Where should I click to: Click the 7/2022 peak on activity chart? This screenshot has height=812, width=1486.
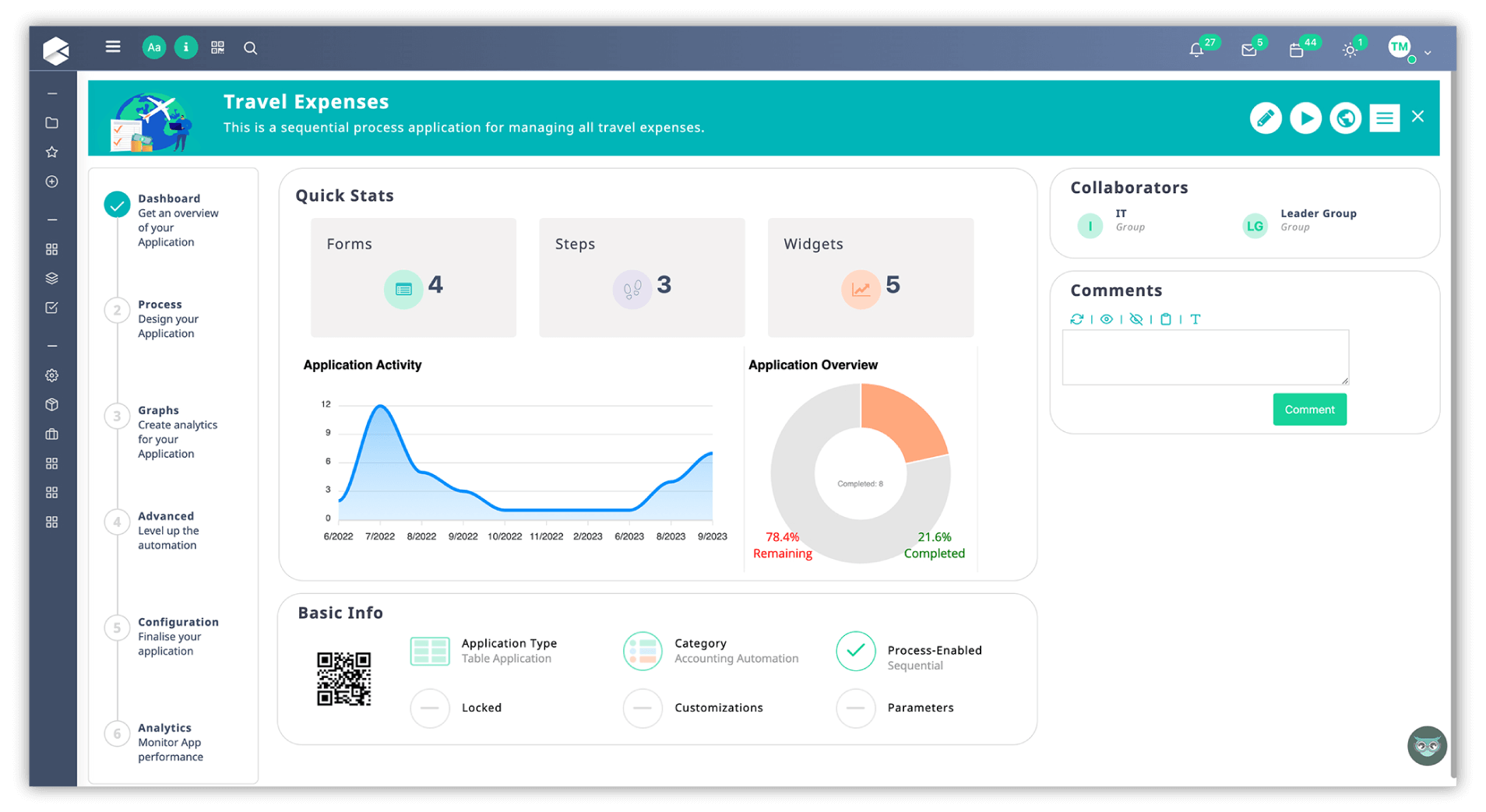point(380,406)
